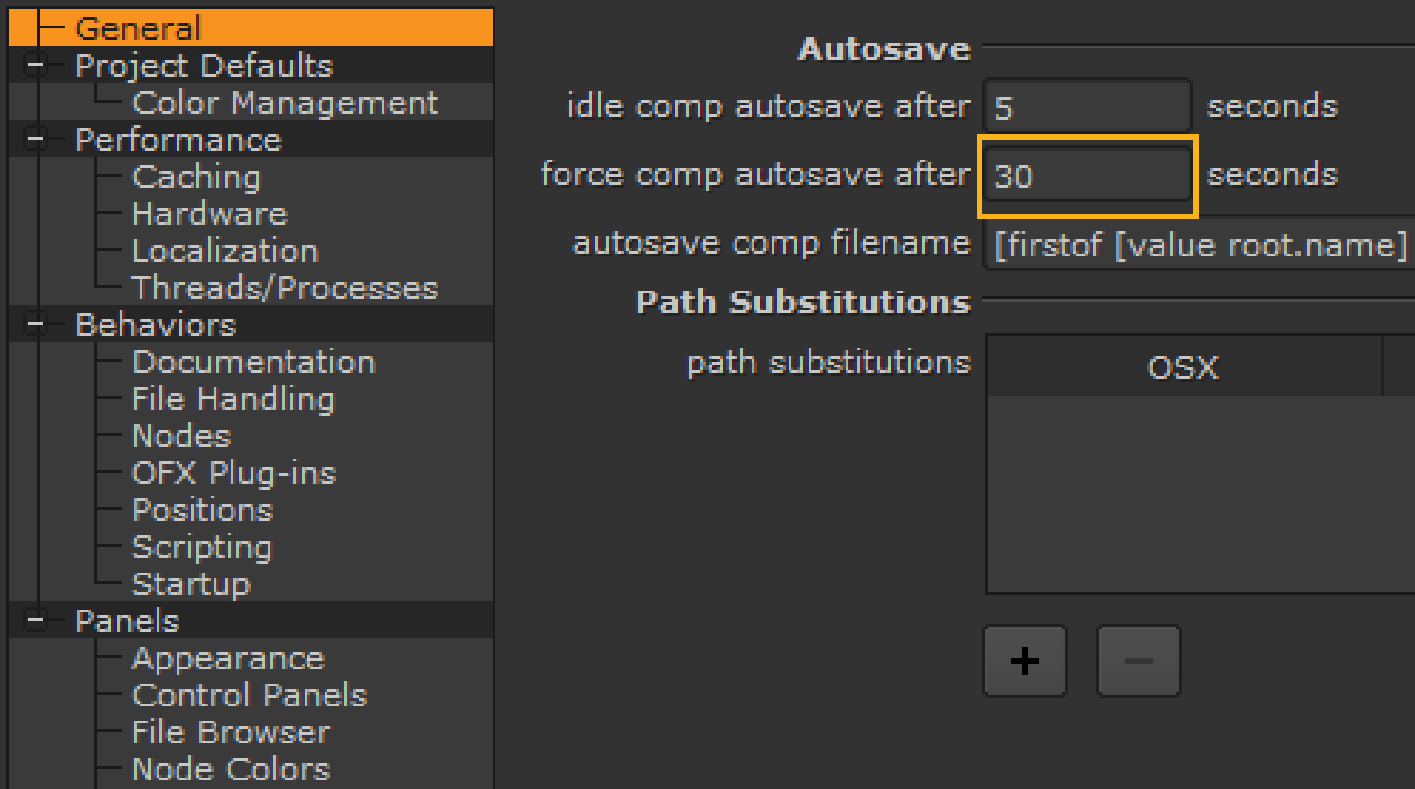Open Threads/Processes settings
The image size is (1415, 789).
click(x=285, y=288)
